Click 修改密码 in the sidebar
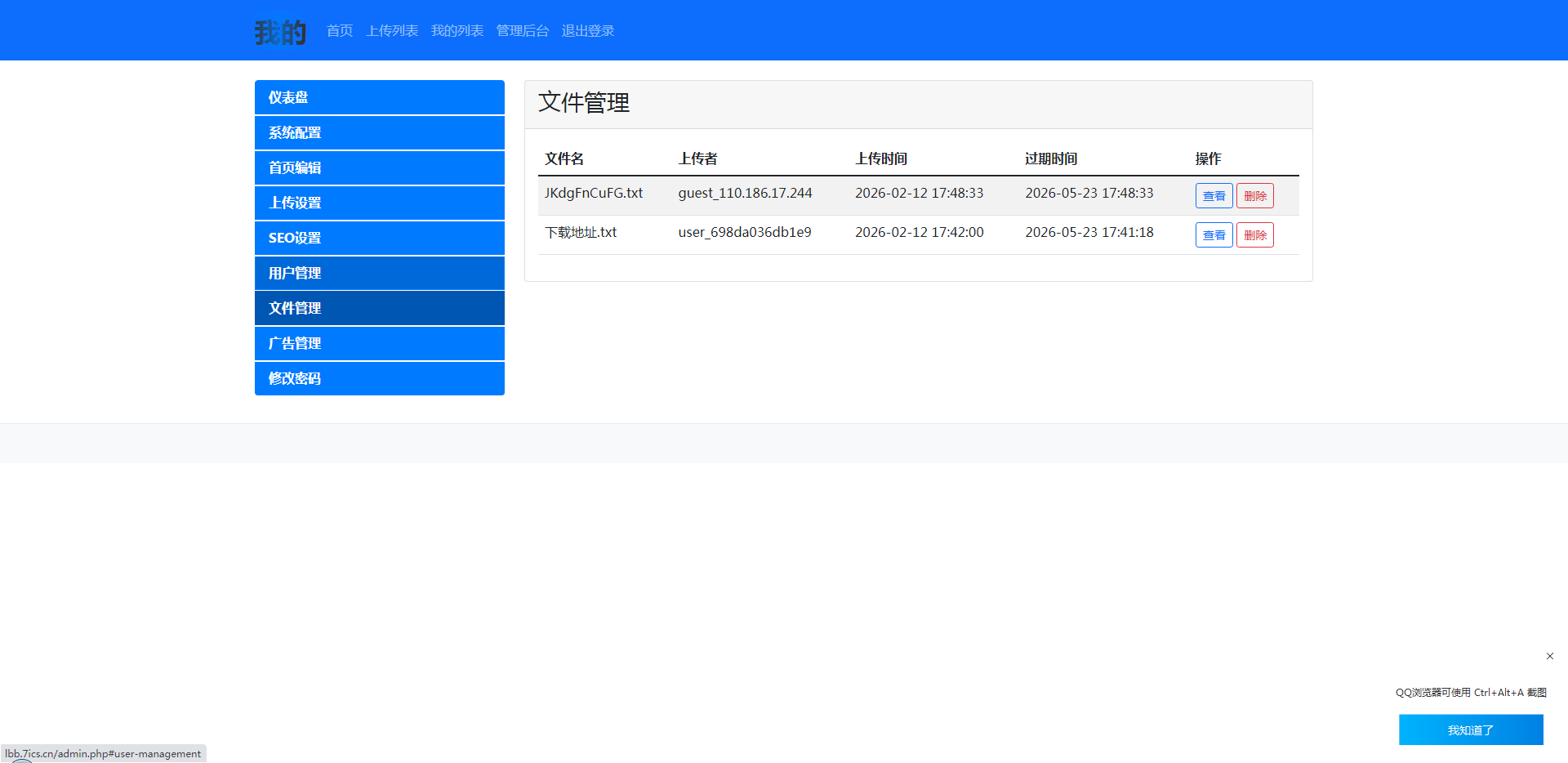This screenshot has width=1568, height=763. point(379,378)
